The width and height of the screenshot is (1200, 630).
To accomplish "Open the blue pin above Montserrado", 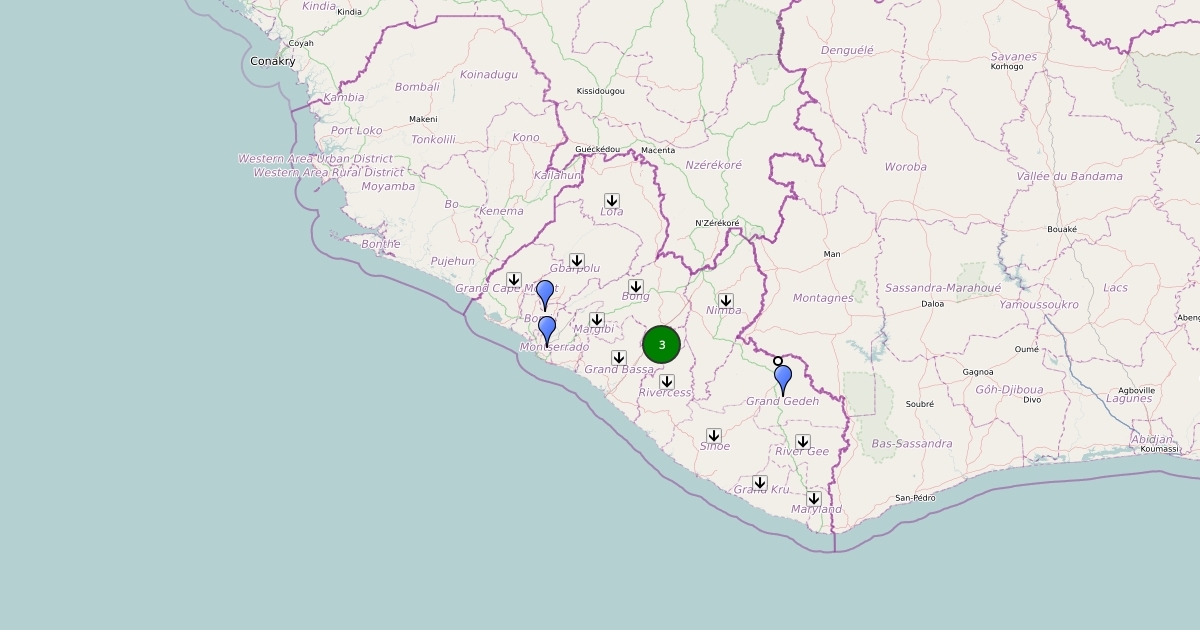I will coord(547,330).
